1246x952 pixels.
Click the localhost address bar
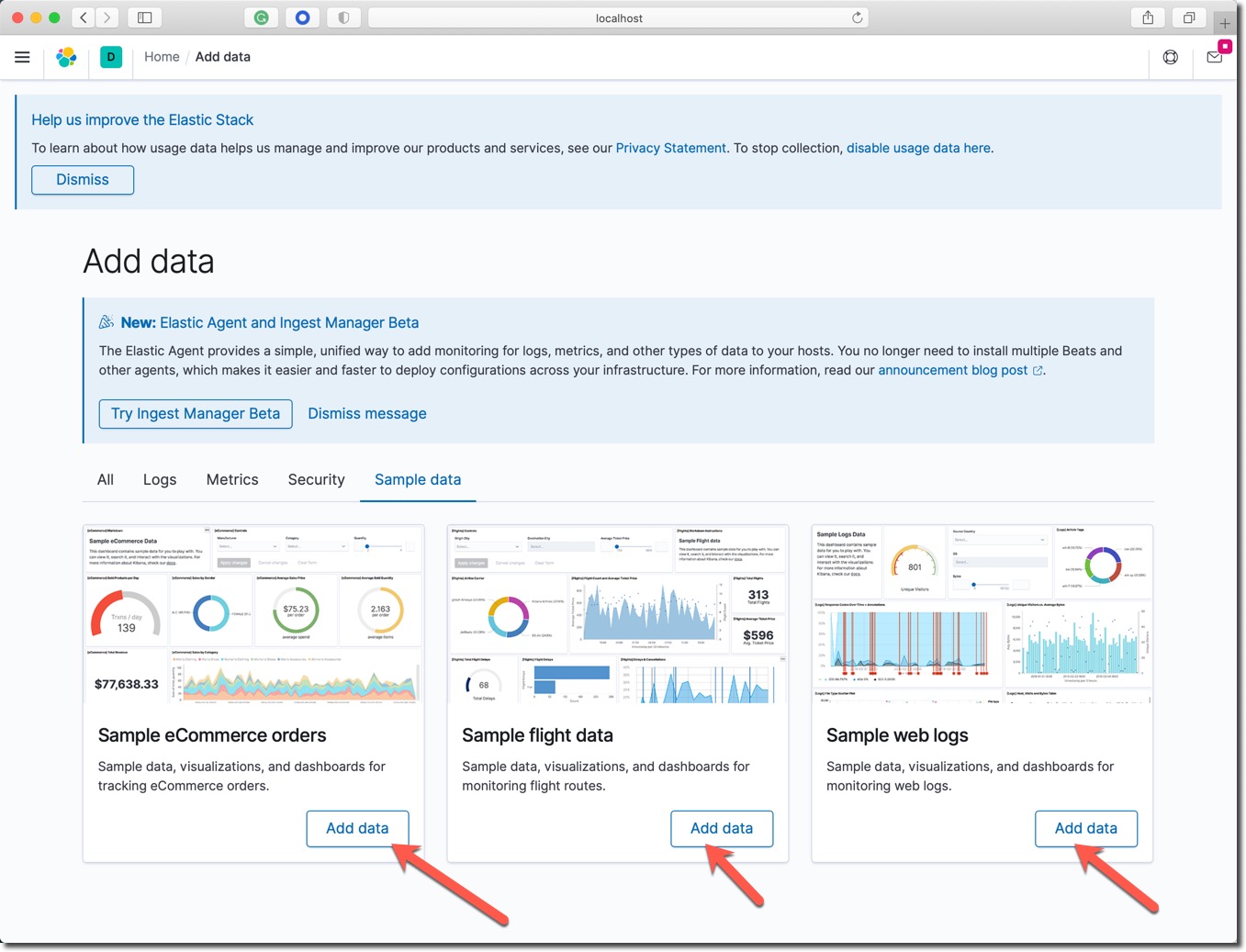pyautogui.click(x=618, y=17)
